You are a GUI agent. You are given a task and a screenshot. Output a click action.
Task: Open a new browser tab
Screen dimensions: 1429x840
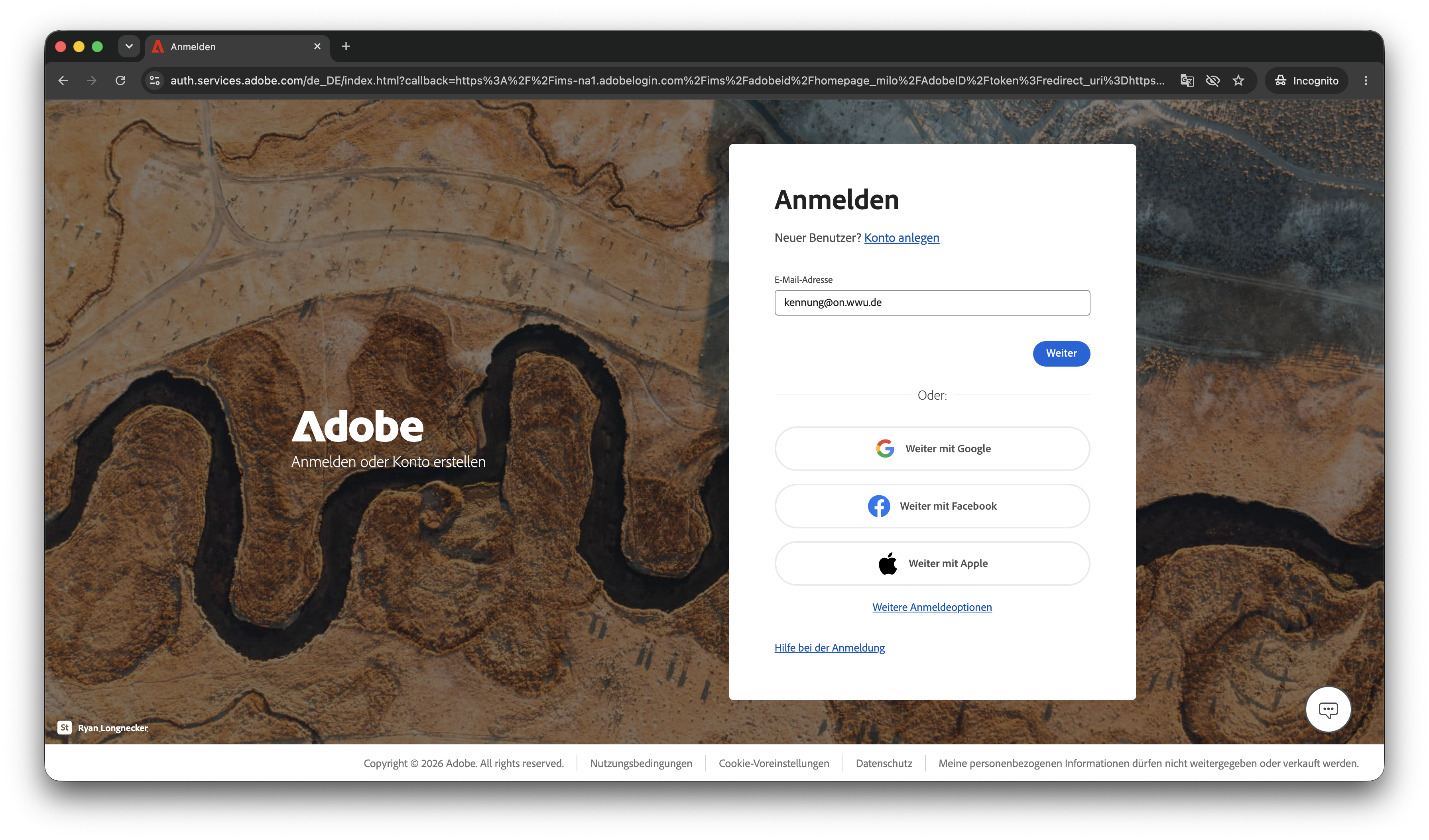(346, 47)
